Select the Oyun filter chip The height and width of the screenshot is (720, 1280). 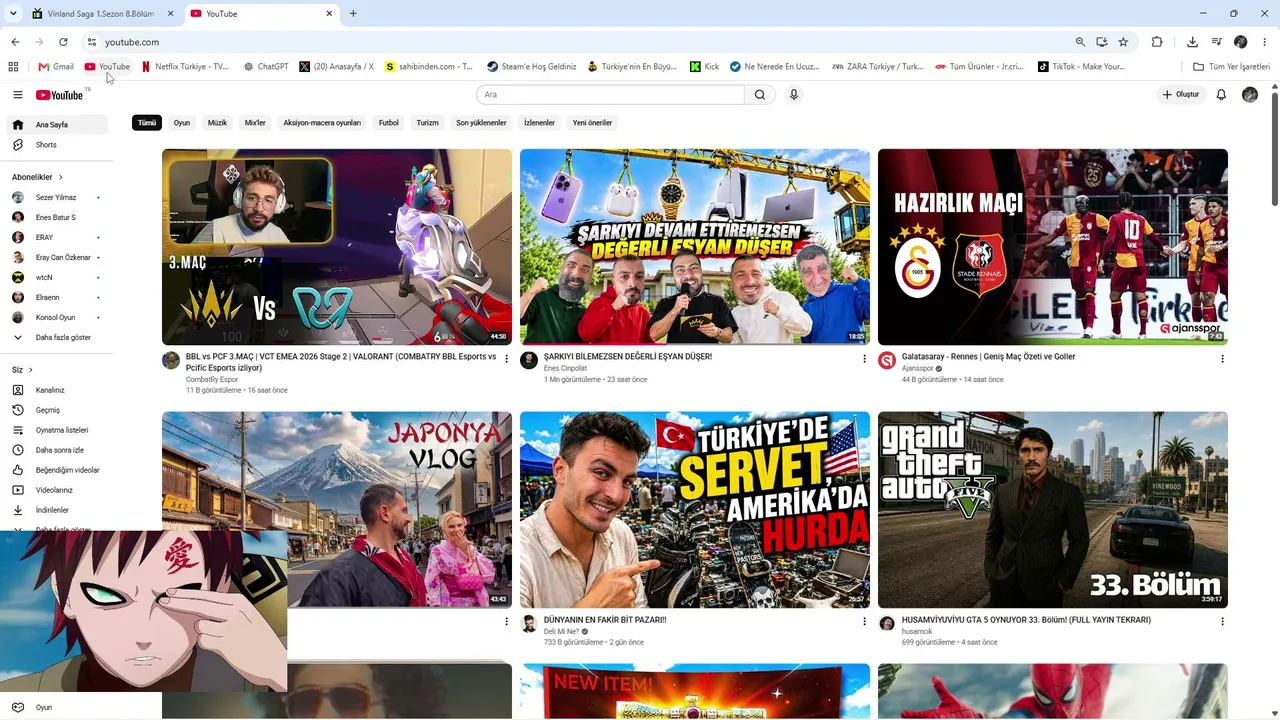[182, 123]
